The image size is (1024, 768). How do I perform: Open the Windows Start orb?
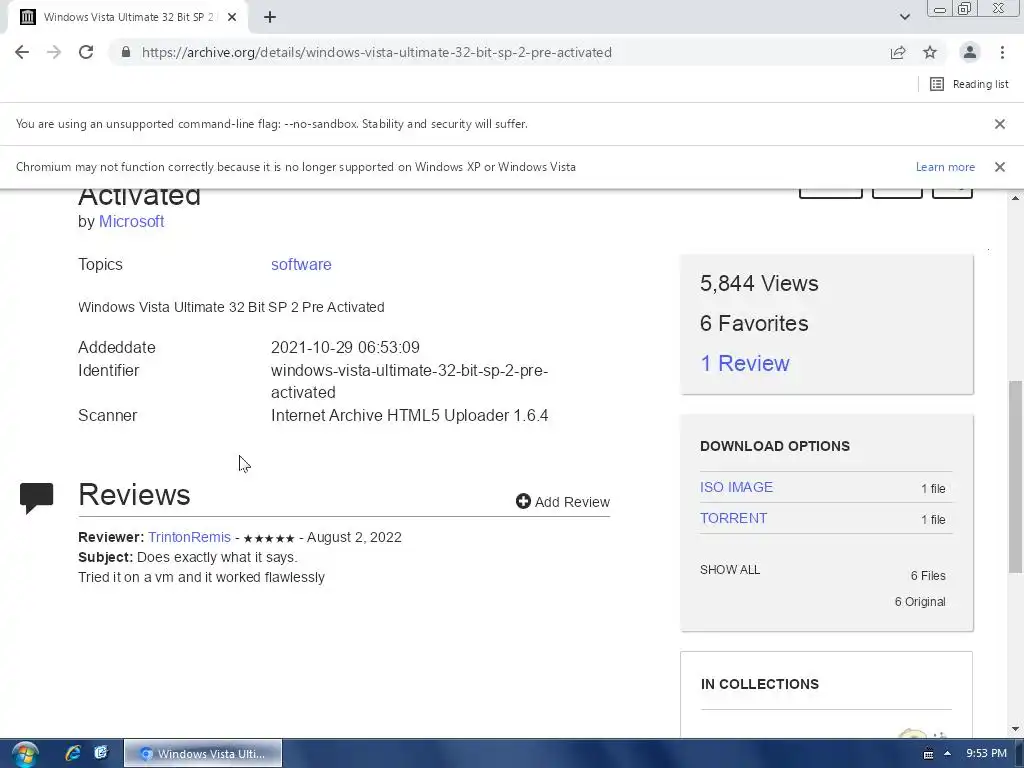[x=25, y=754]
